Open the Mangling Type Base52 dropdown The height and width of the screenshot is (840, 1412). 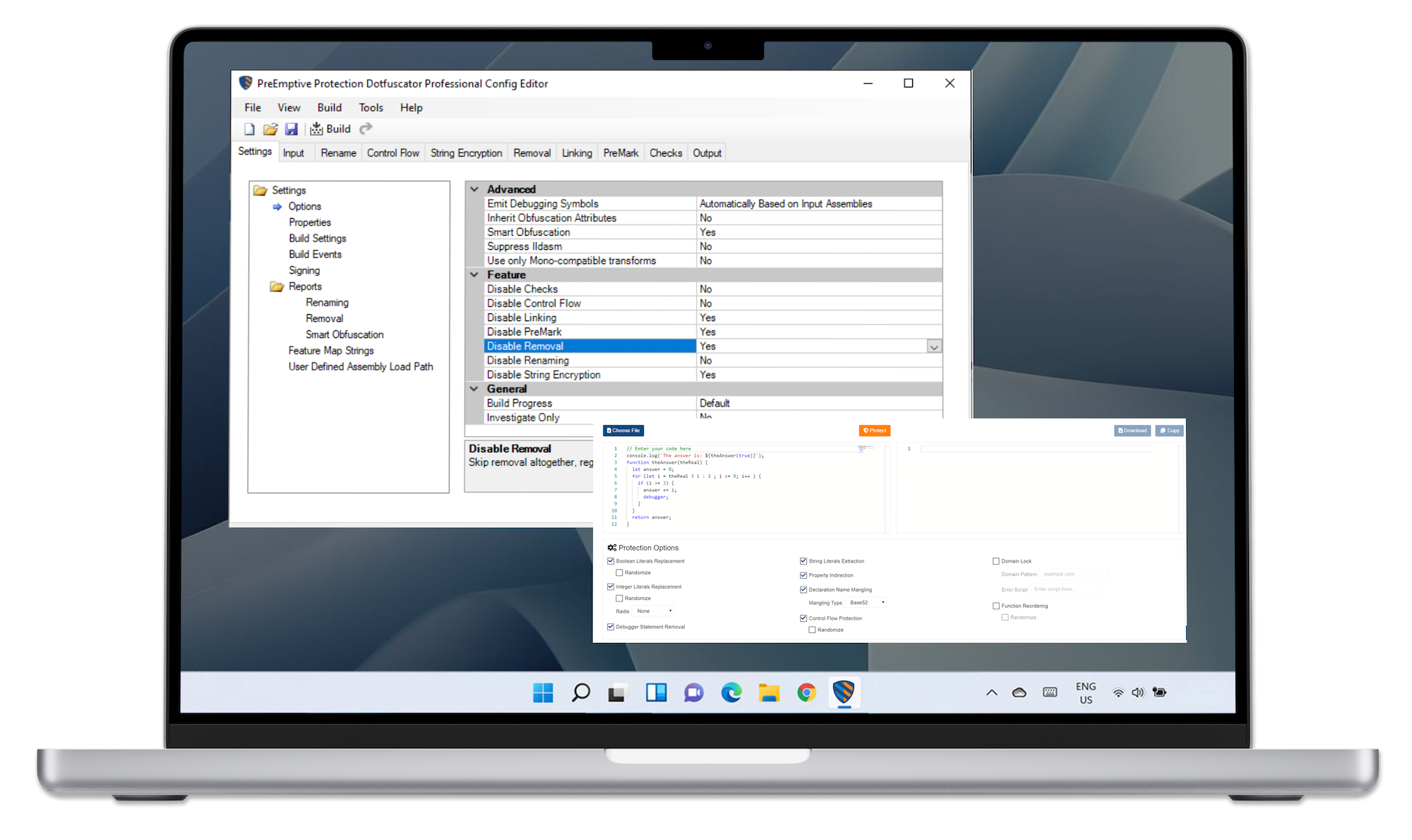pos(866,602)
